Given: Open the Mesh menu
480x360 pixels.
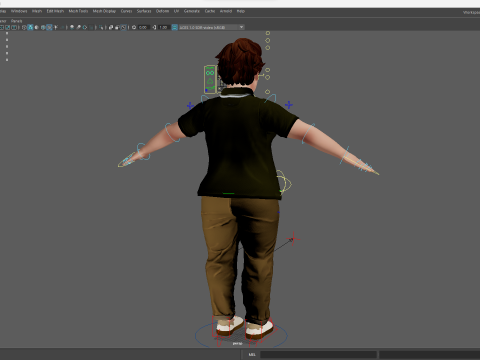Looking at the screenshot, I should coord(37,11).
